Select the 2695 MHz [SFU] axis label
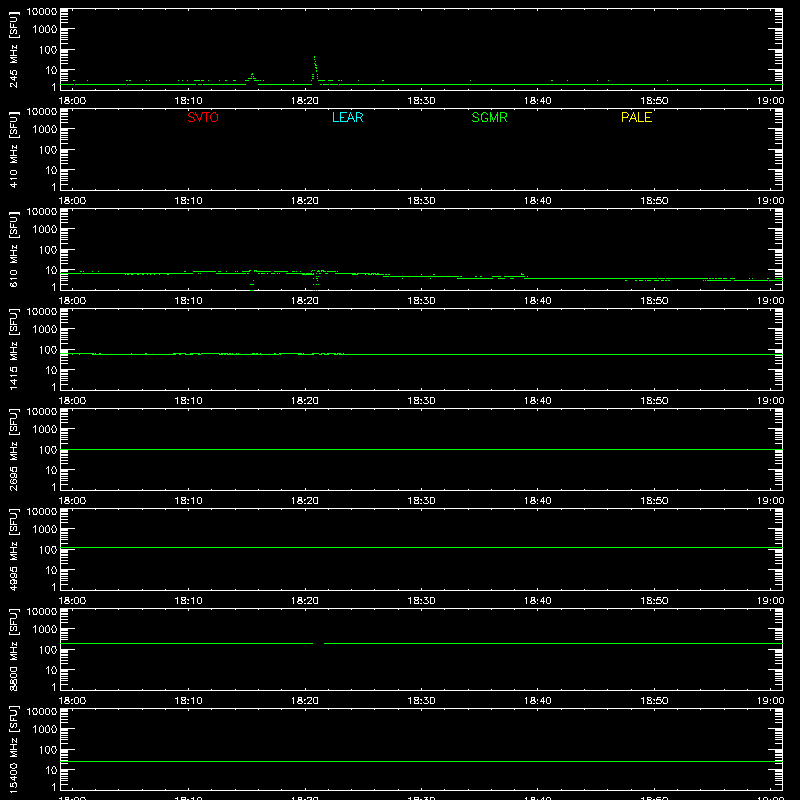Viewport: 800px width, 800px height. click(13, 449)
